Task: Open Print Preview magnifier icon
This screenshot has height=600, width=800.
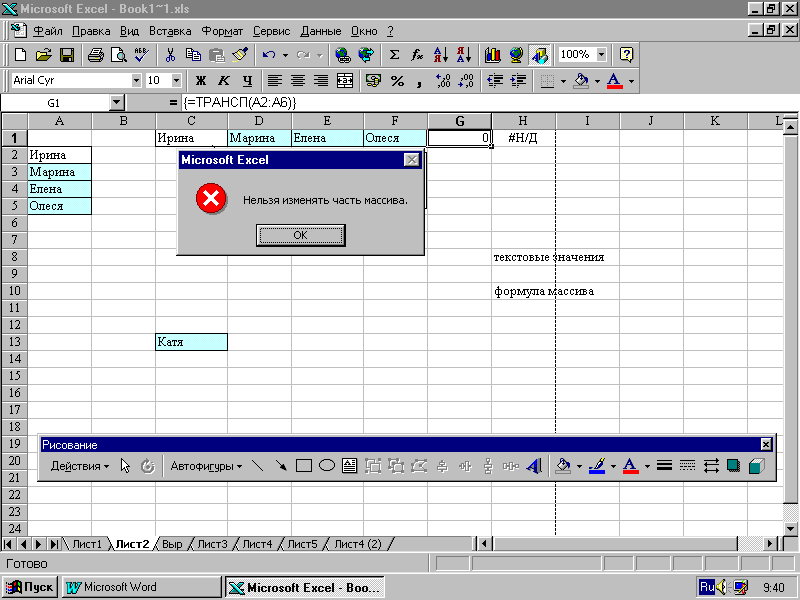Action: [x=118, y=55]
